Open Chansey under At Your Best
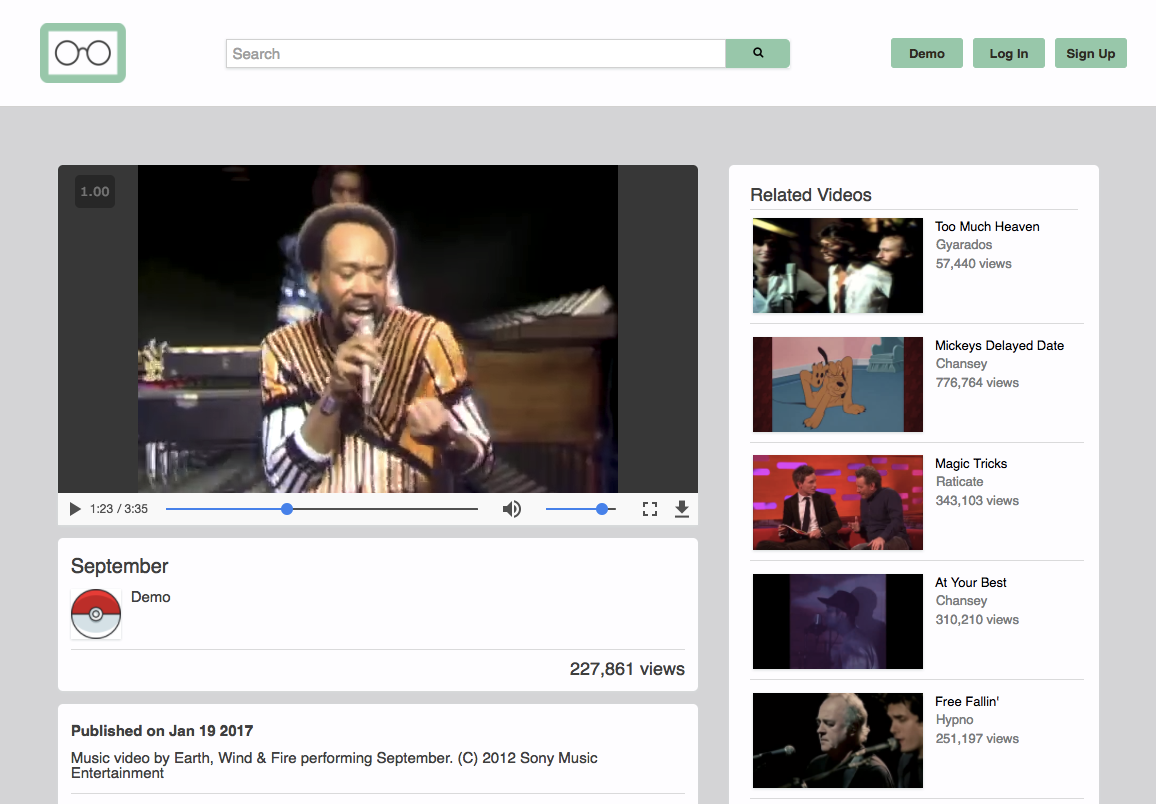1156x804 pixels. pos(961,601)
